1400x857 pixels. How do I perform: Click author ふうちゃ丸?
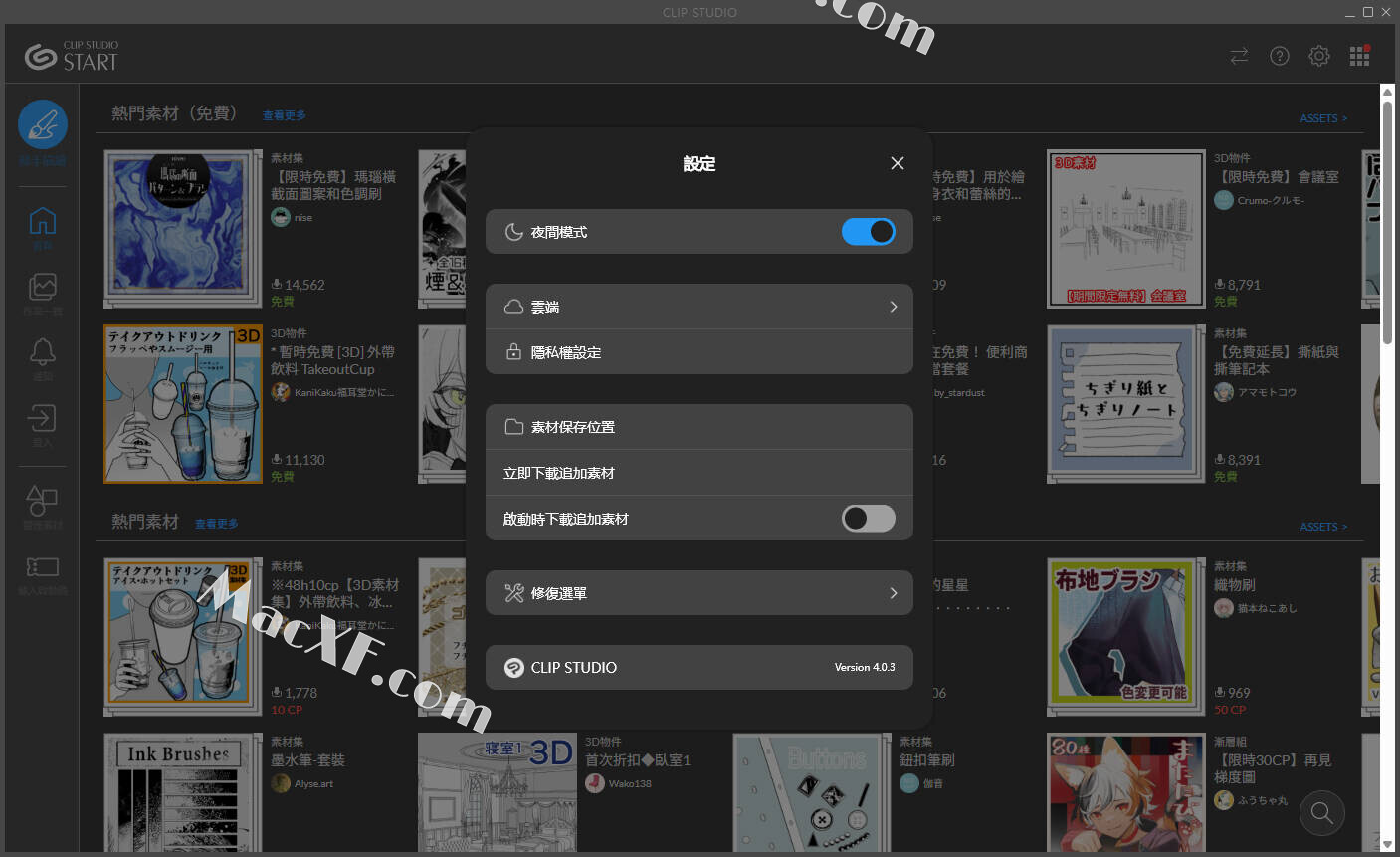(x=1263, y=800)
